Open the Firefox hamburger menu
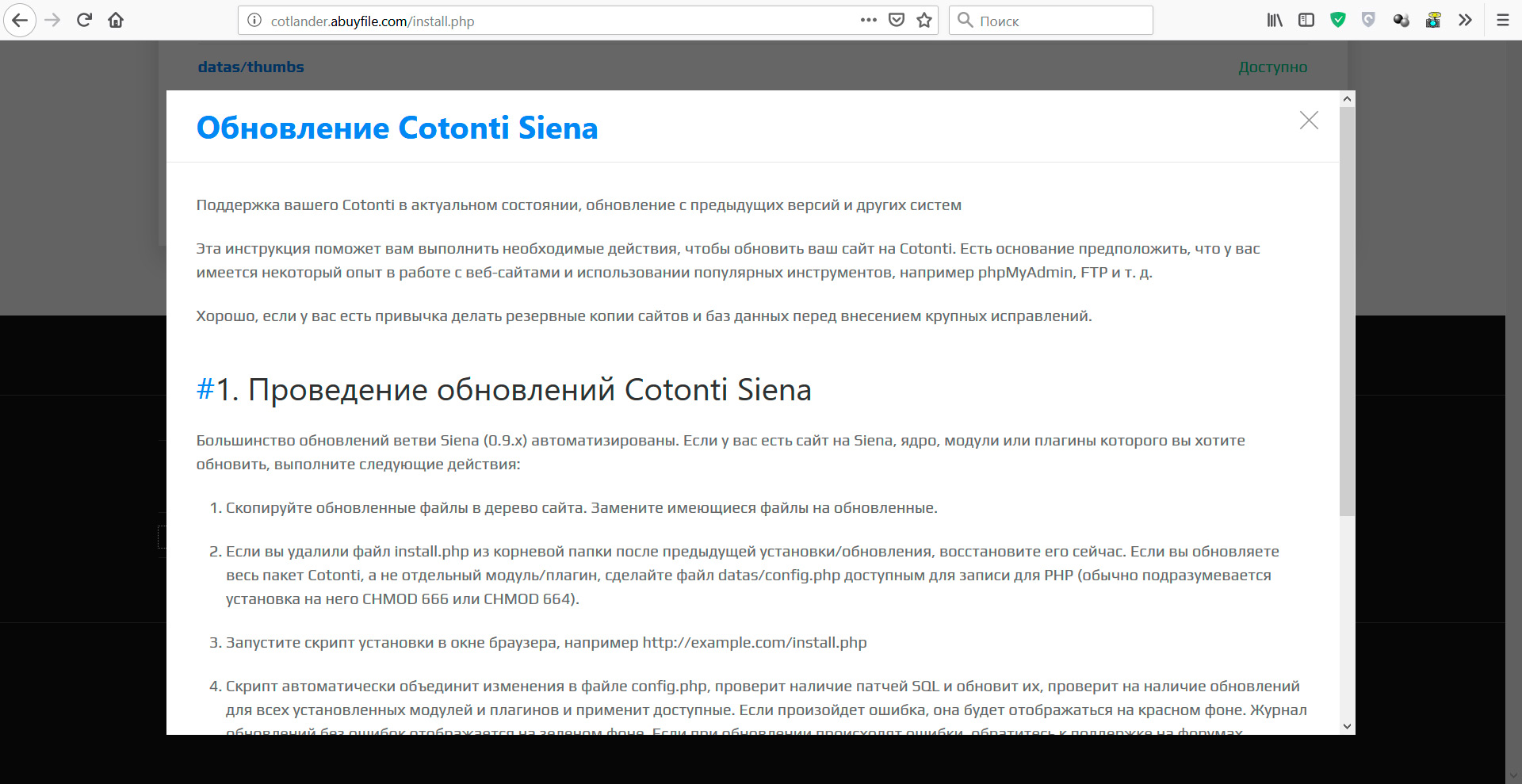This screenshot has width=1522, height=784. point(1502,21)
